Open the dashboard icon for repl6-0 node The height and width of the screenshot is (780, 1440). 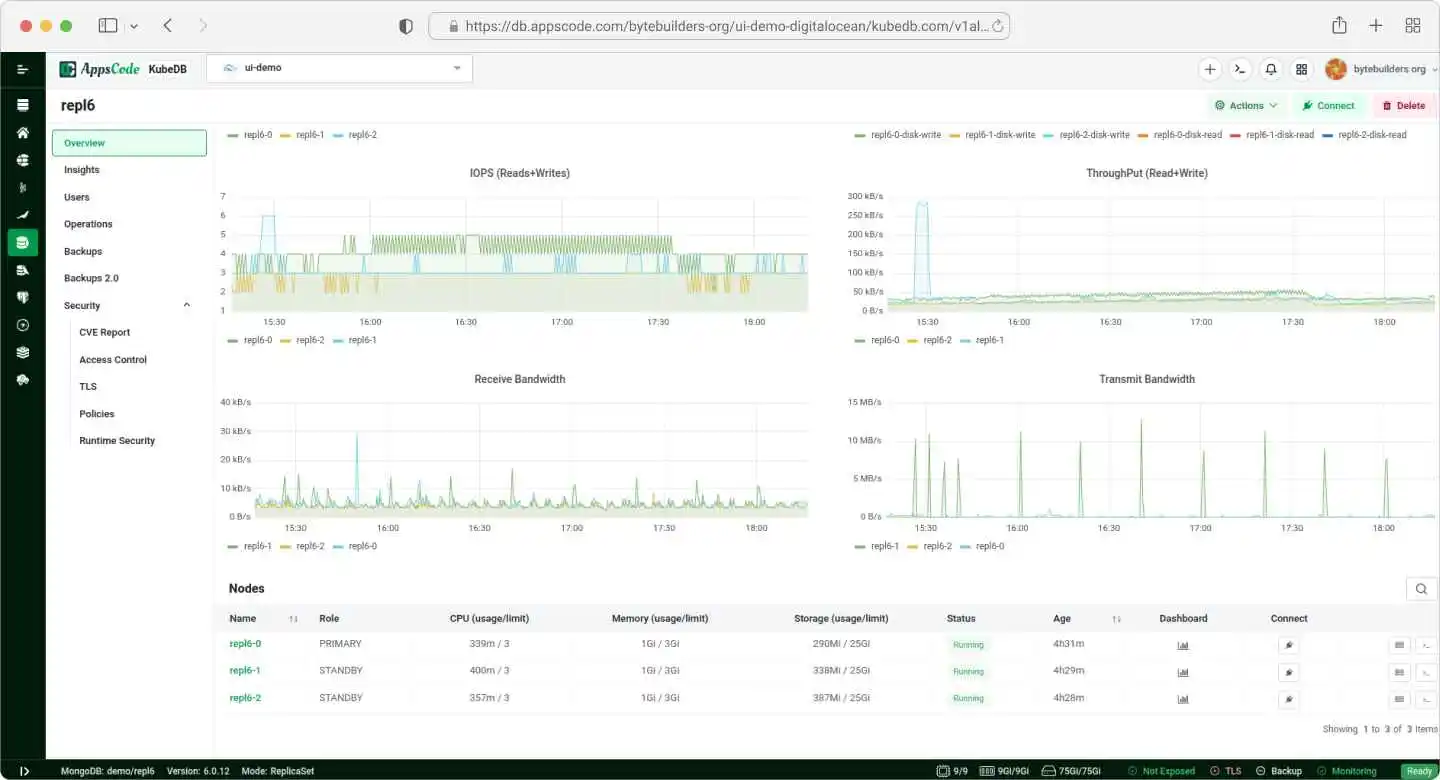(x=1183, y=645)
